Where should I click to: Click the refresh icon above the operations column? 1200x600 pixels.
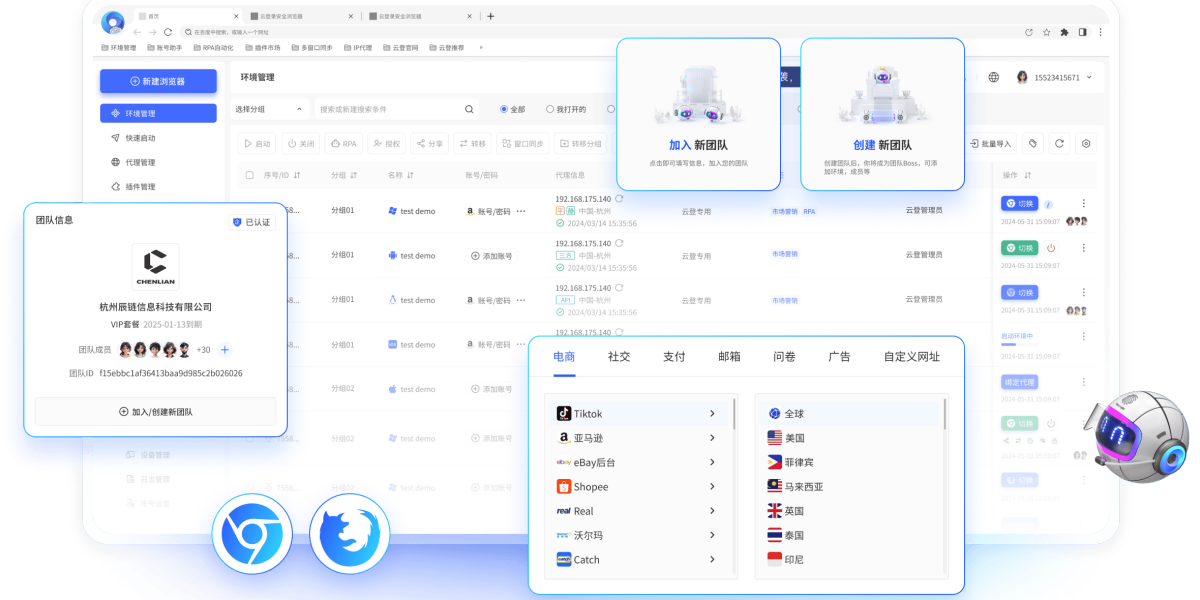(x=1059, y=143)
